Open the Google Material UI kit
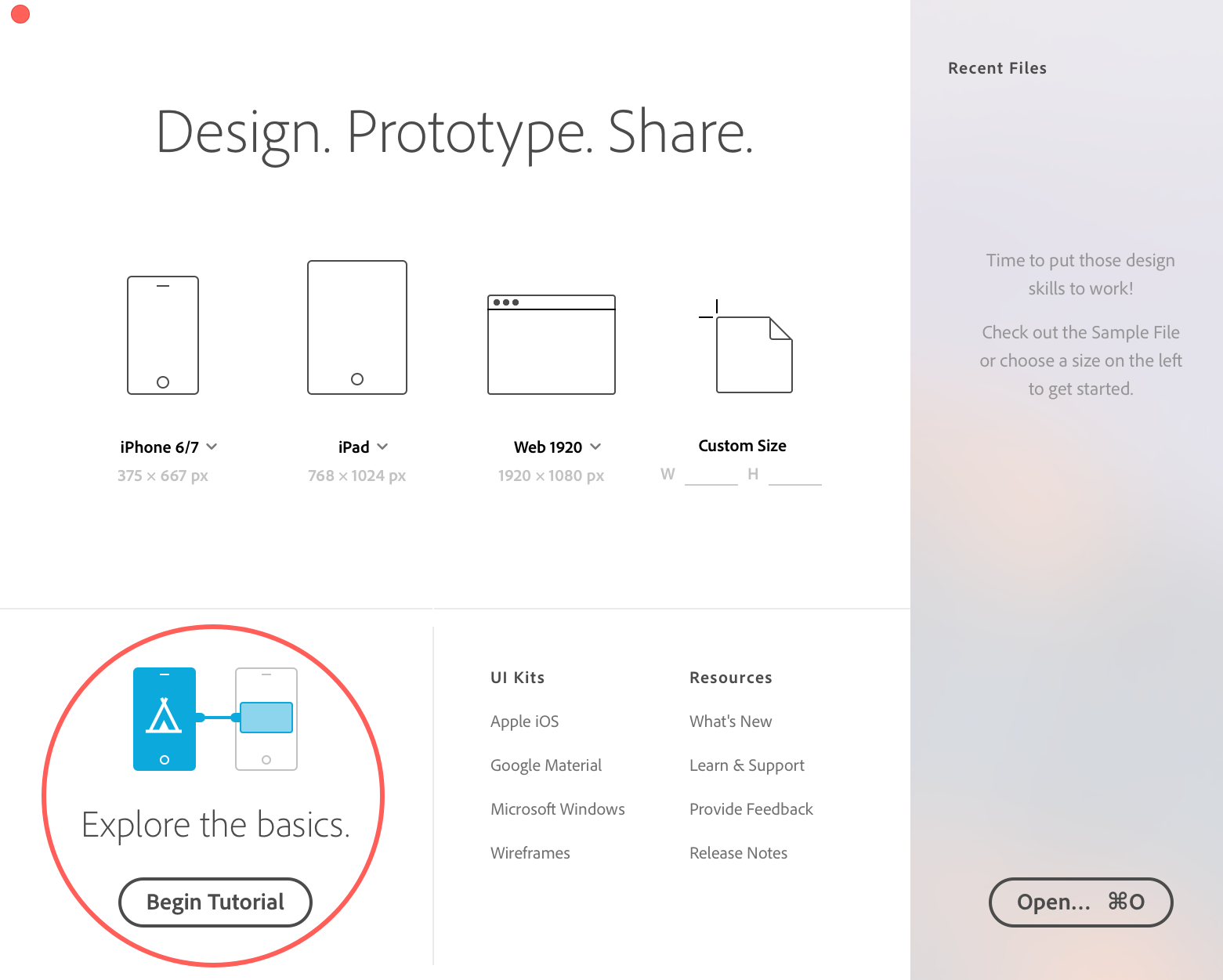Screen dimensions: 1223x980 pyautogui.click(x=545, y=765)
